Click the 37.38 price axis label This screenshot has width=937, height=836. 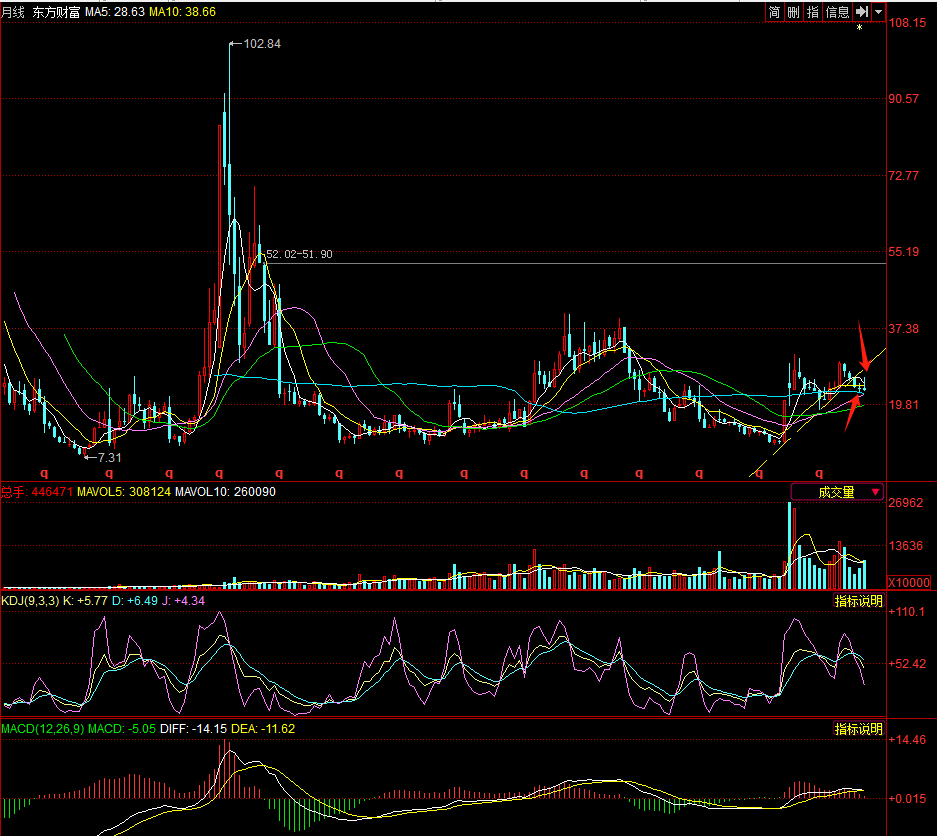(904, 329)
